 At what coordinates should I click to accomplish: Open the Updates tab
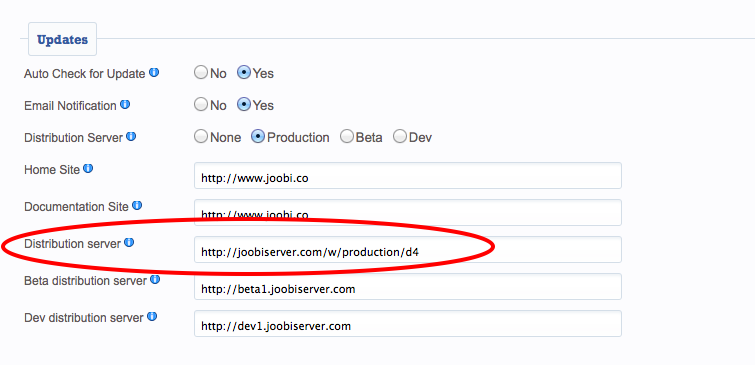[x=63, y=39]
